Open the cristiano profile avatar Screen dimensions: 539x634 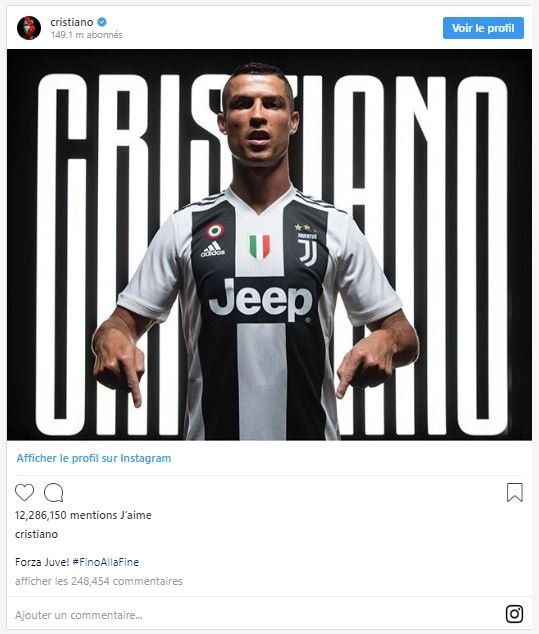pos(29,28)
